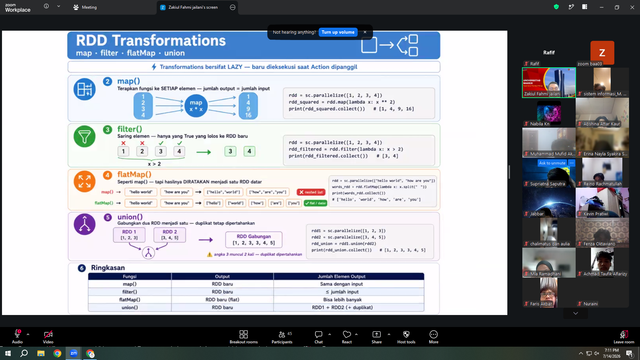
Task: Open the taskbar clock showing 7:11 PM
Action: pyautogui.click(x=611, y=353)
